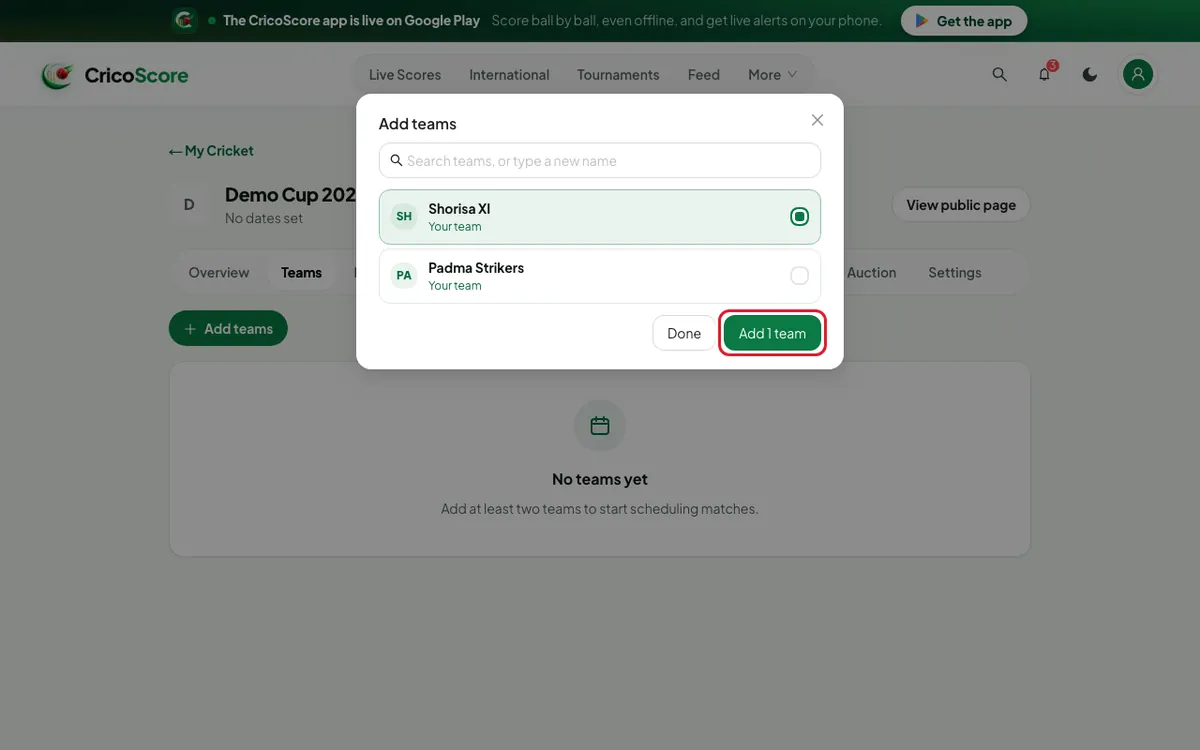Click the calendar icon in empty state
This screenshot has width=1200, height=750.
point(600,426)
